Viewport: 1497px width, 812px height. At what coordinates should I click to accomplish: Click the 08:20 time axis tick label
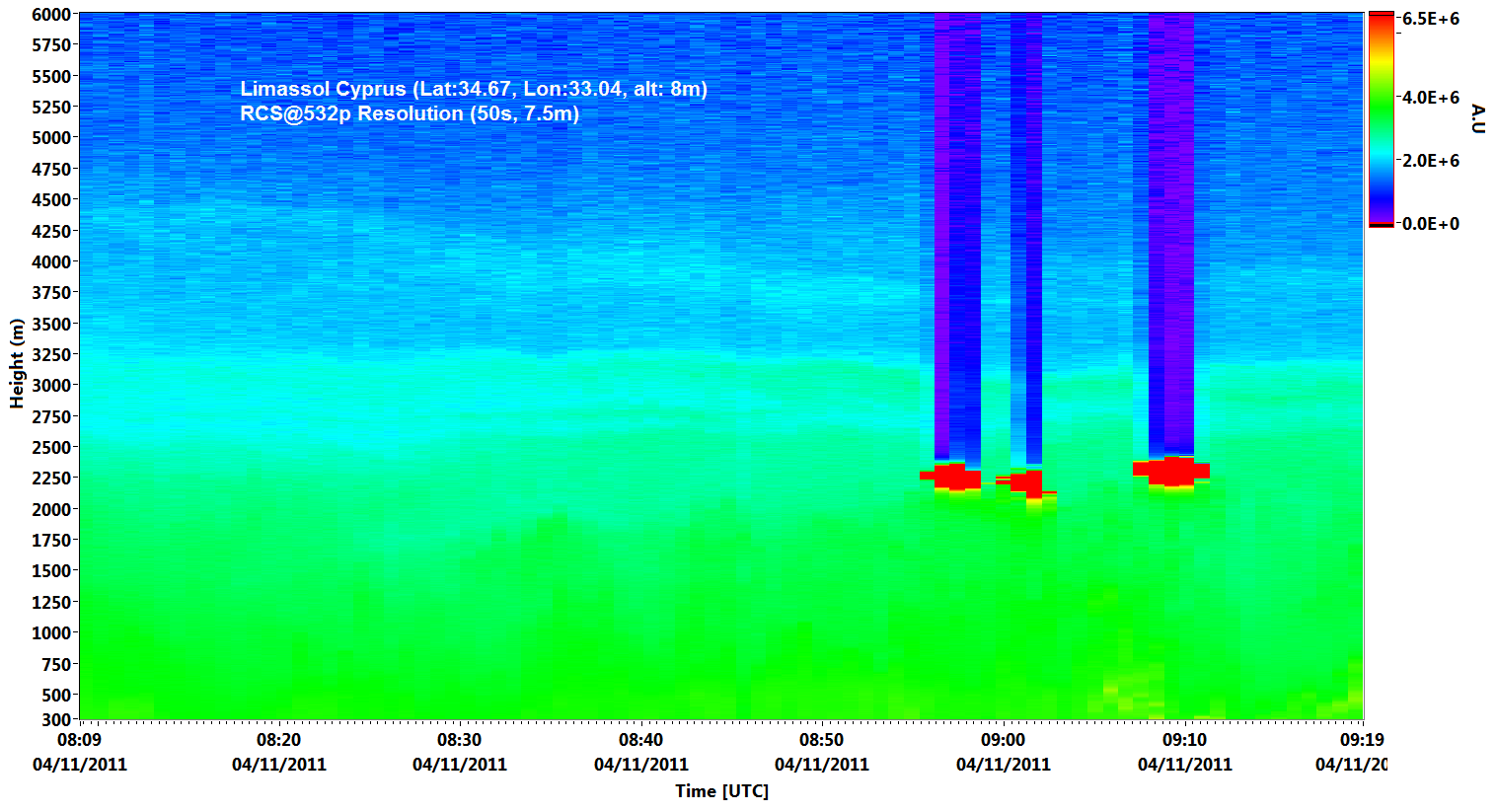pyautogui.click(x=279, y=740)
